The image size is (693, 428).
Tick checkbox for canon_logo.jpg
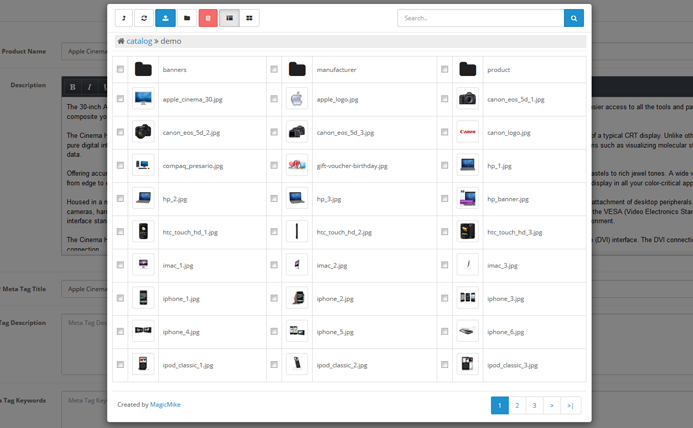445,132
